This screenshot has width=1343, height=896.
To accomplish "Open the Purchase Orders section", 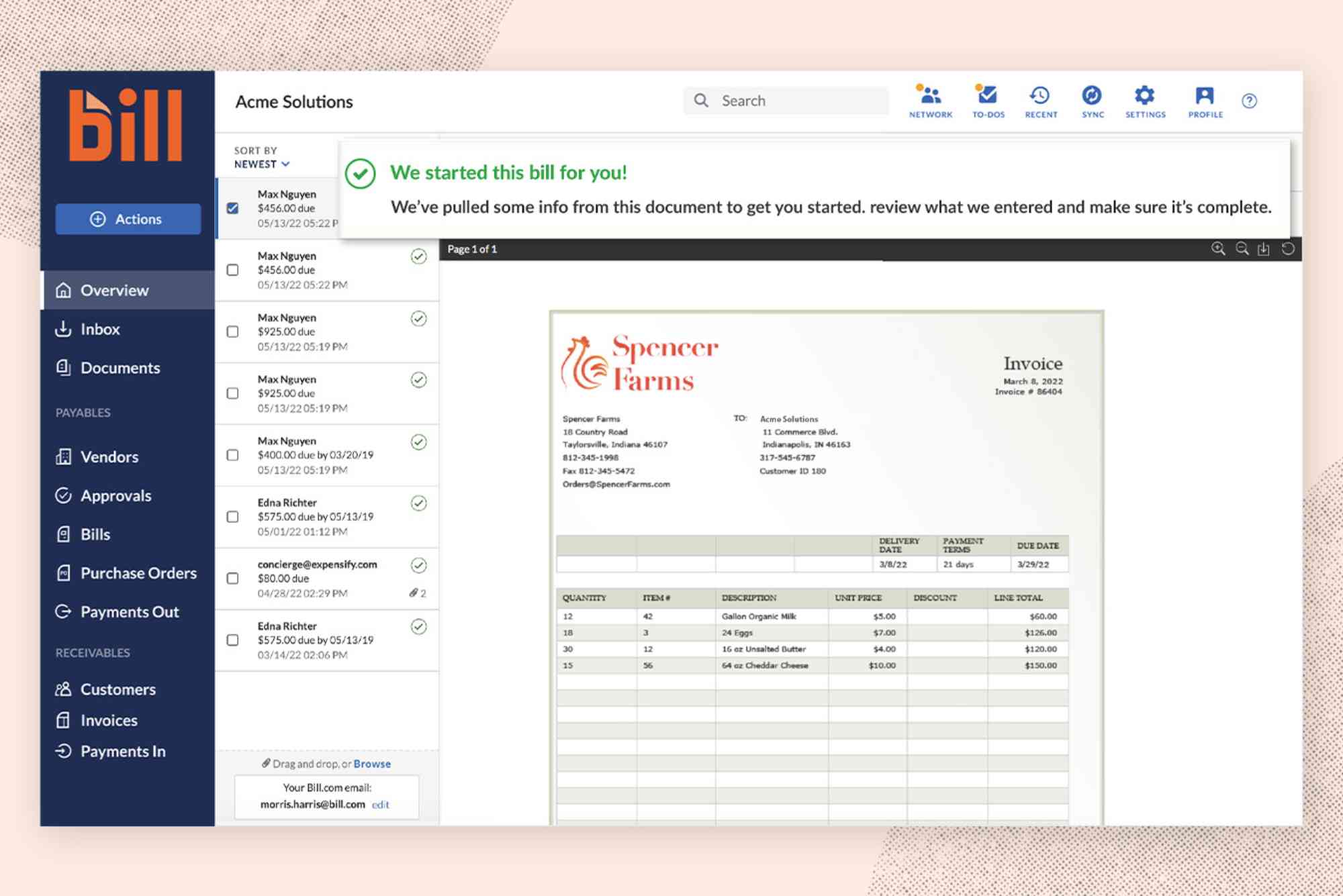I will pyautogui.click(x=138, y=573).
